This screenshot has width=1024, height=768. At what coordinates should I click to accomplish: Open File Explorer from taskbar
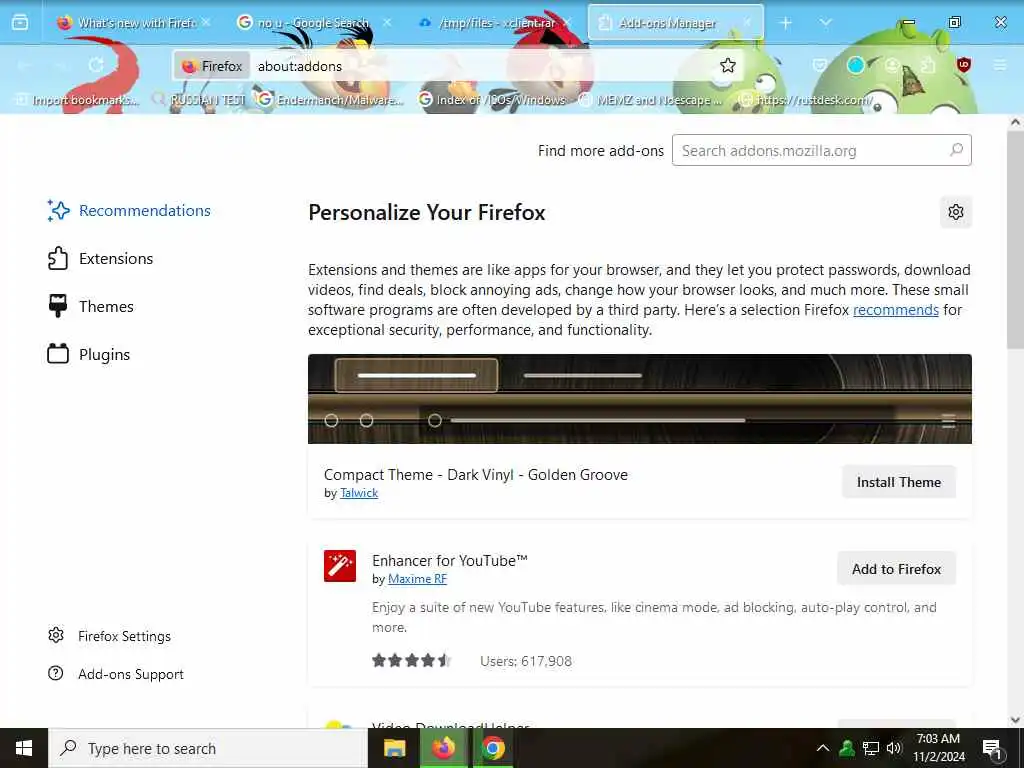(394, 748)
